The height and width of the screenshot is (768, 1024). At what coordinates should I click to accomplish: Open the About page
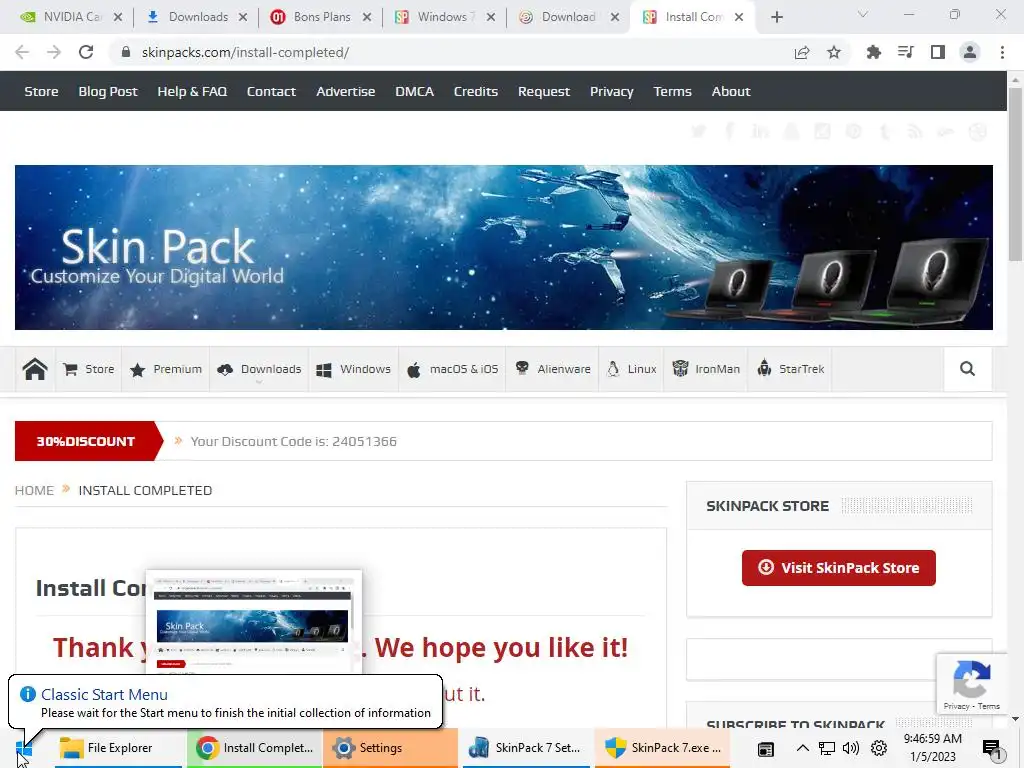click(731, 91)
